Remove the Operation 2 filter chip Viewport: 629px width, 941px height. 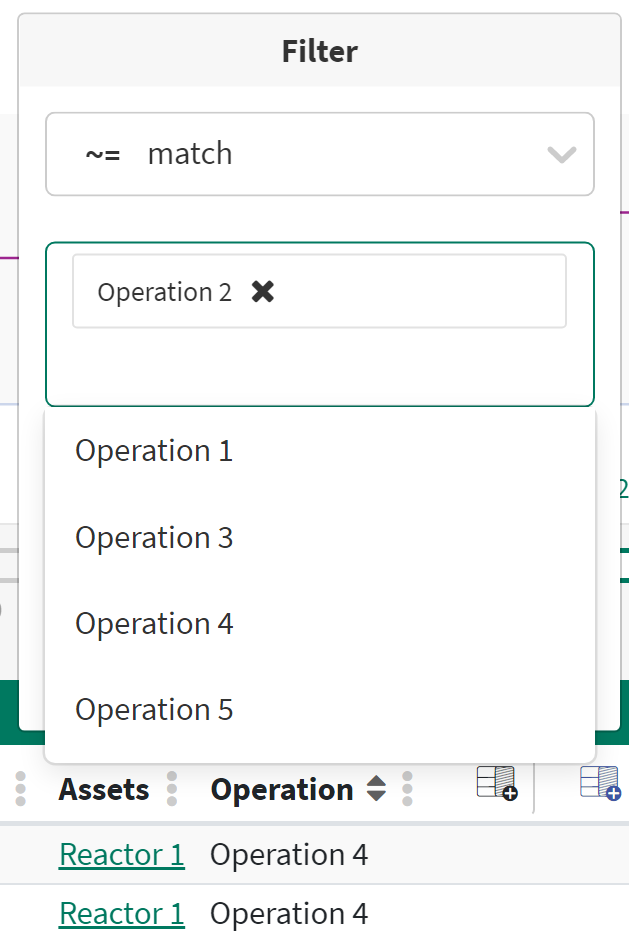click(263, 291)
